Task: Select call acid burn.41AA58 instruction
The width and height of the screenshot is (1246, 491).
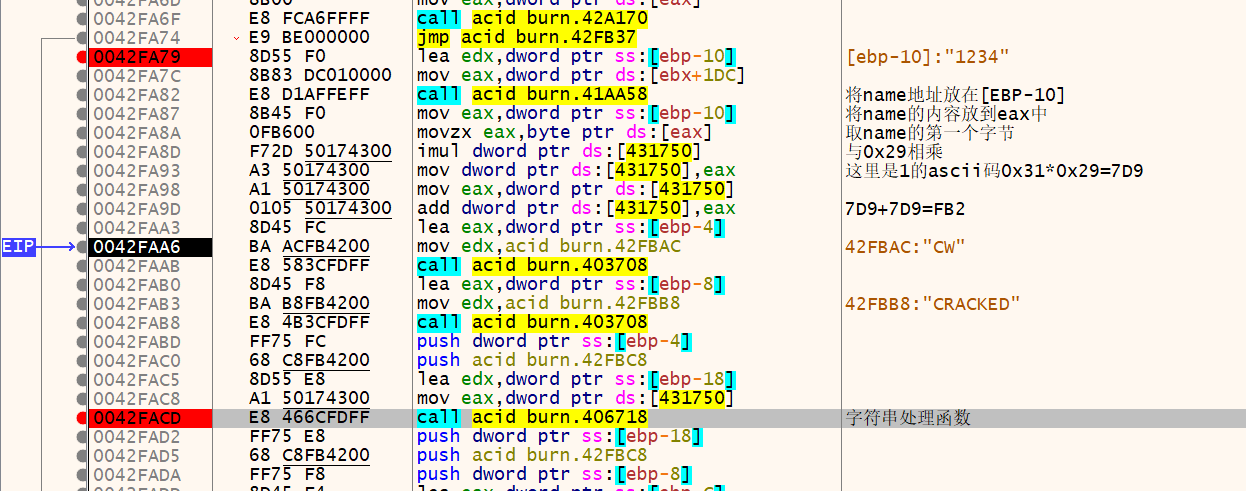Action: (x=531, y=95)
